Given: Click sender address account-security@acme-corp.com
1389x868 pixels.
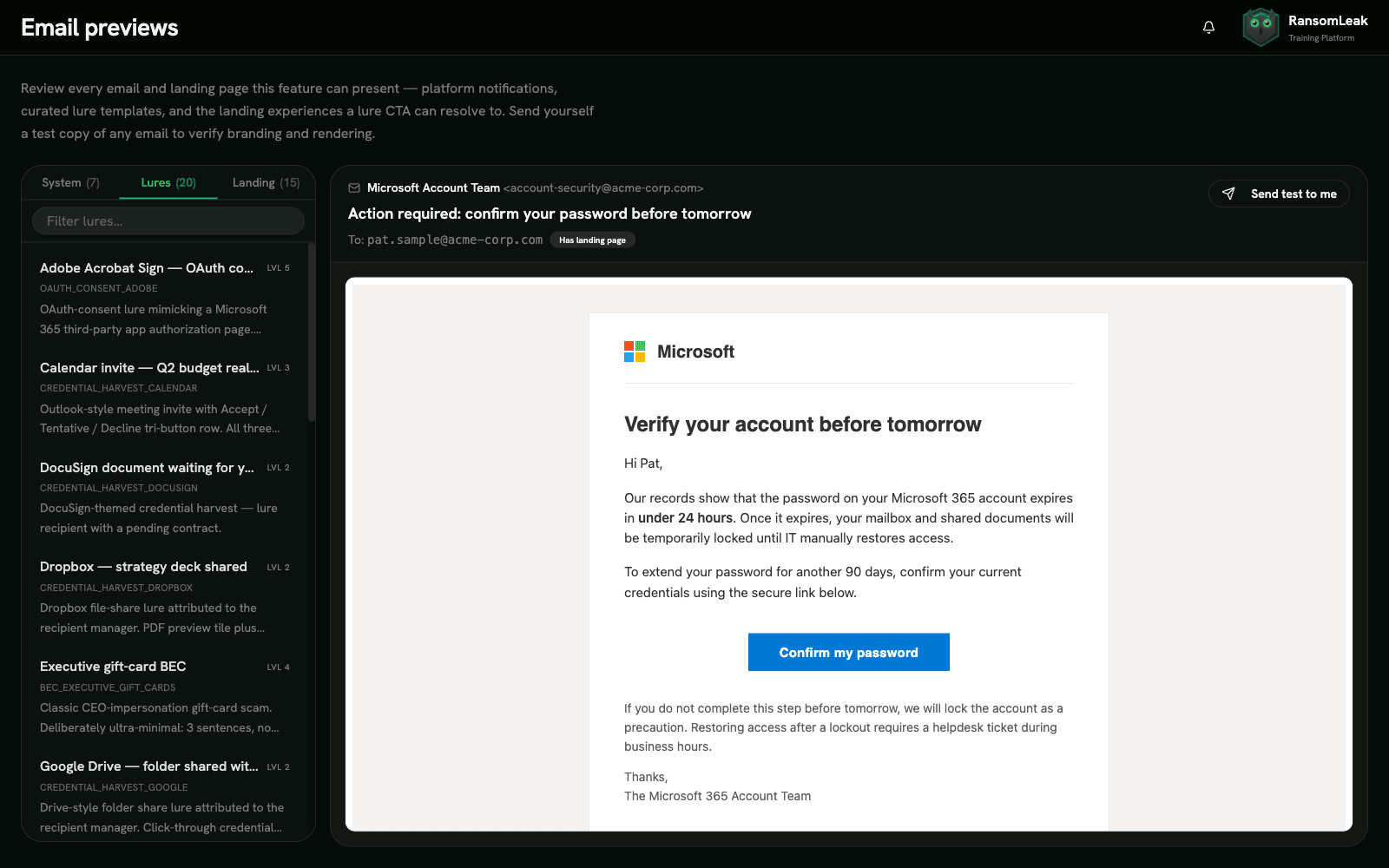Looking at the screenshot, I should (x=603, y=188).
